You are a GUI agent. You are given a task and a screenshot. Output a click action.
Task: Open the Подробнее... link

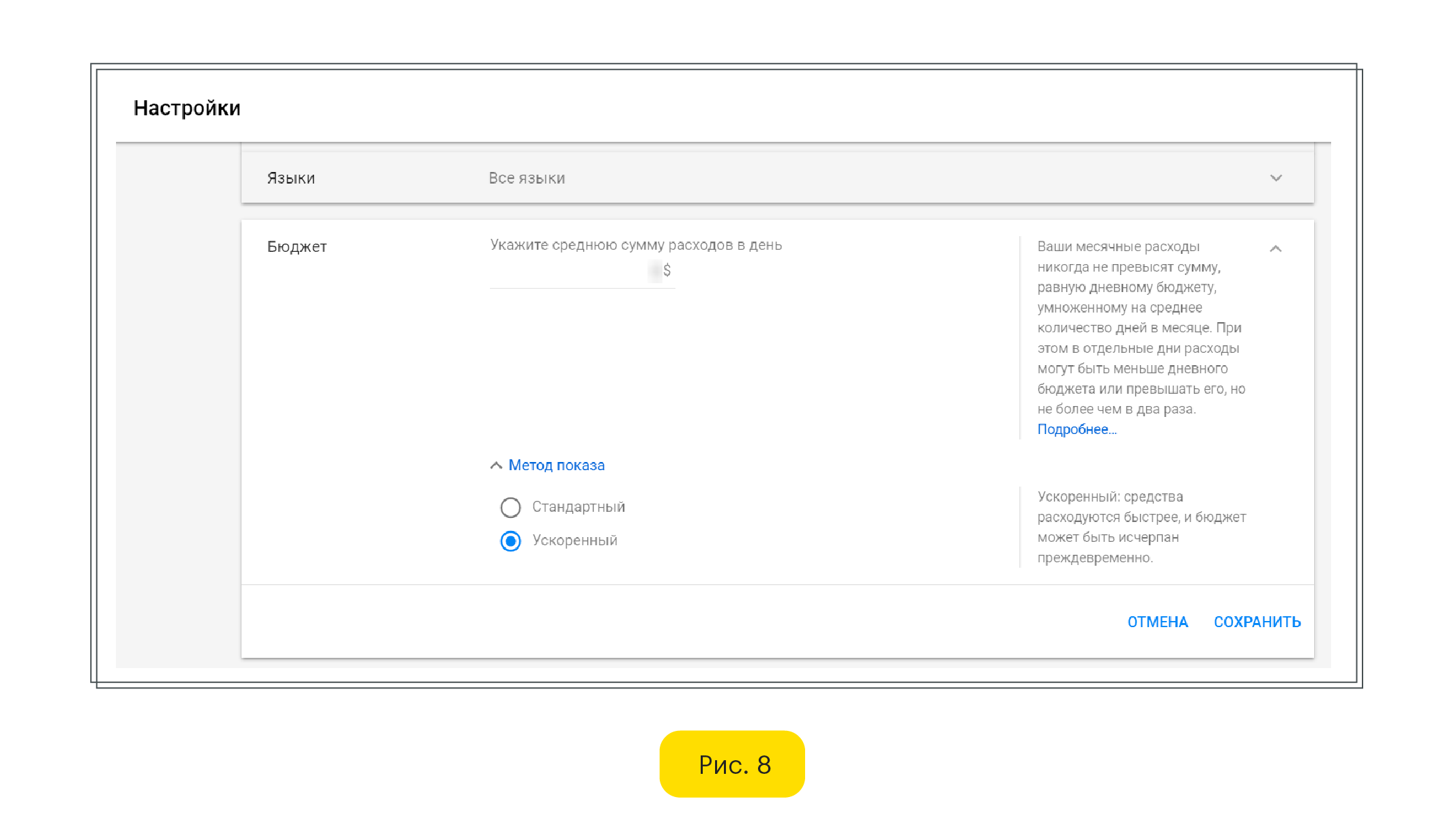[1076, 429]
